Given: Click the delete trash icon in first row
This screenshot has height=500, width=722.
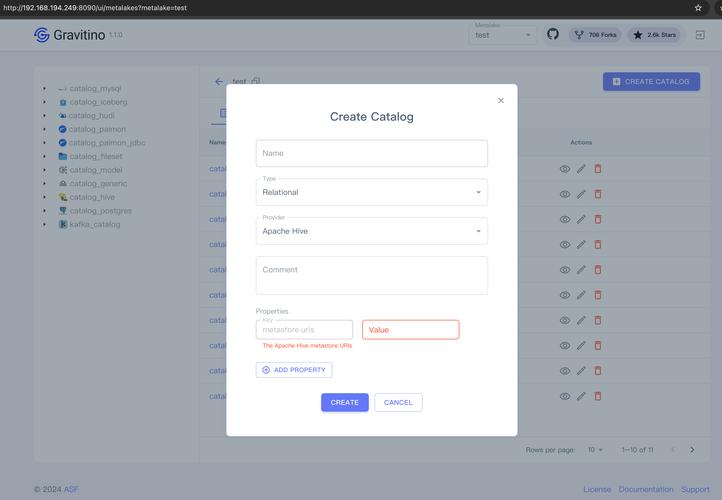Looking at the screenshot, I should point(598,169).
